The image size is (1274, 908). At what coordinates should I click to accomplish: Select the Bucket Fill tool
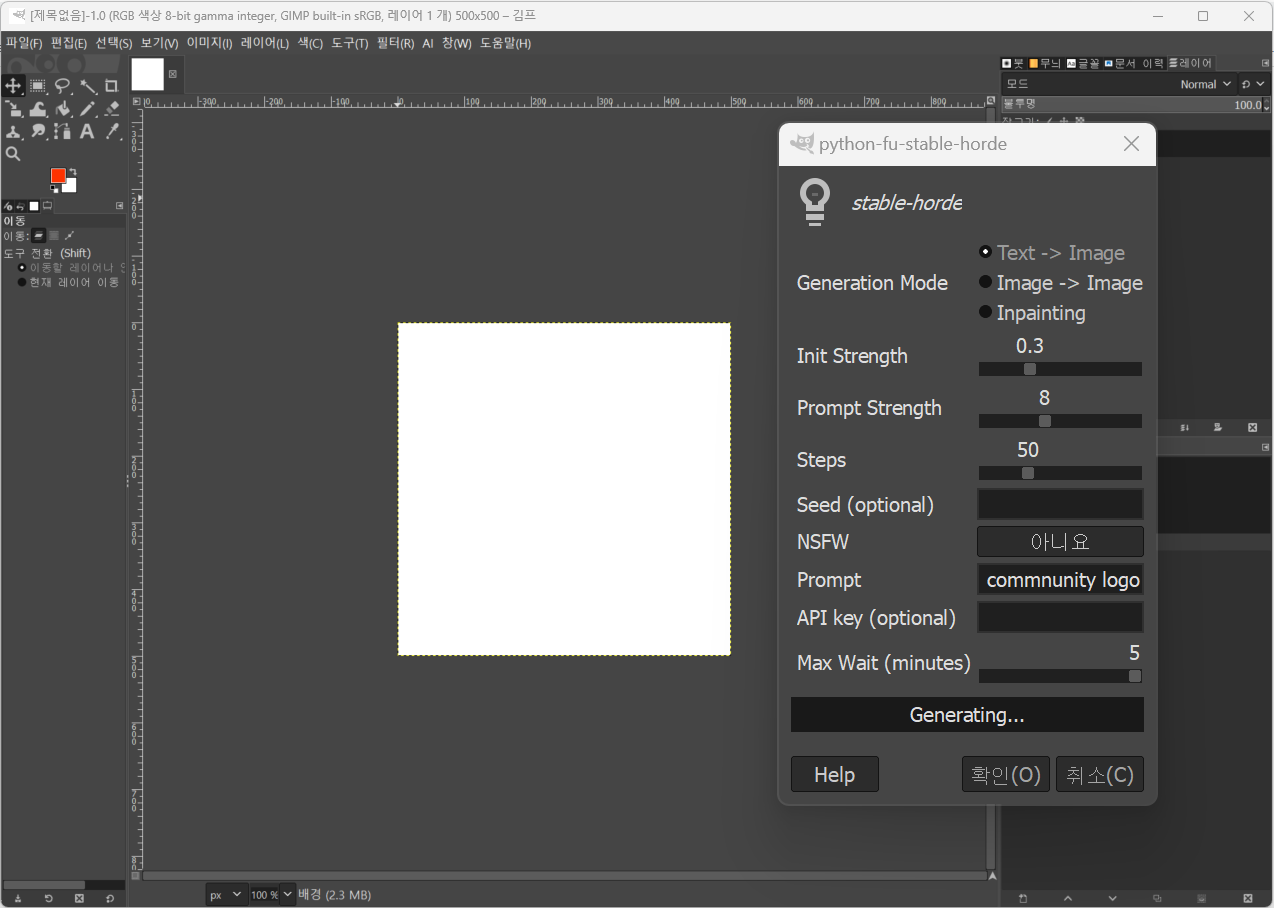[63, 109]
